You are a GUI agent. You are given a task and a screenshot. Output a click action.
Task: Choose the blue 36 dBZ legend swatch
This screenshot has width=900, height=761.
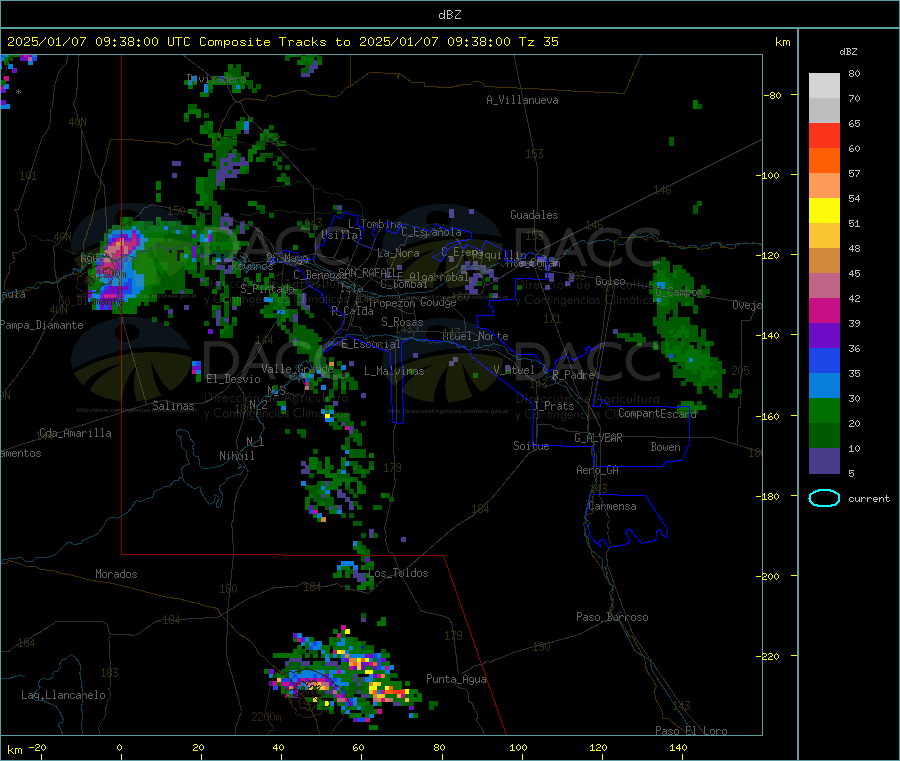(x=824, y=360)
